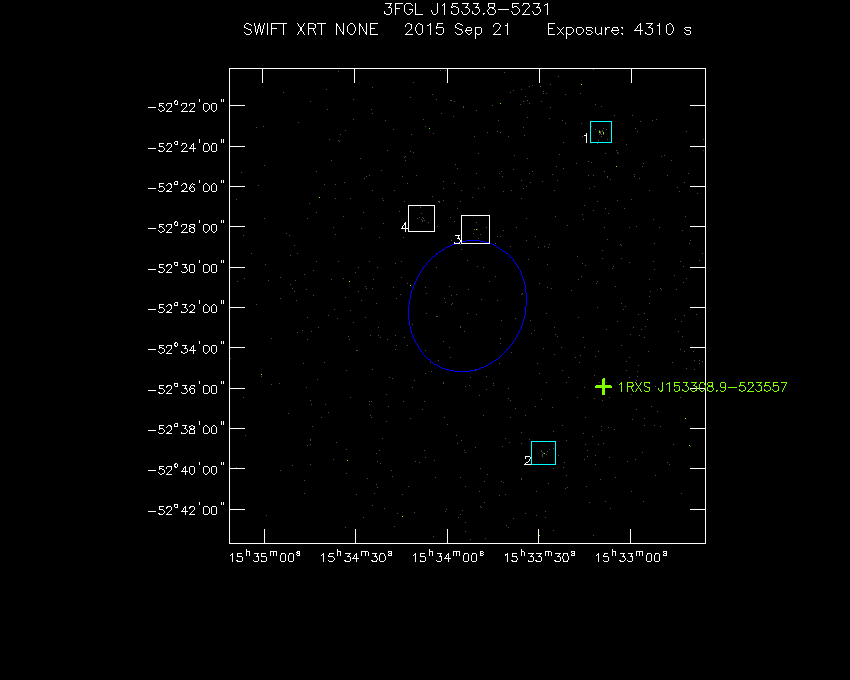Click the declination label -52°38'00"
The width and height of the screenshot is (850, 680).
(x=186, y=429)
